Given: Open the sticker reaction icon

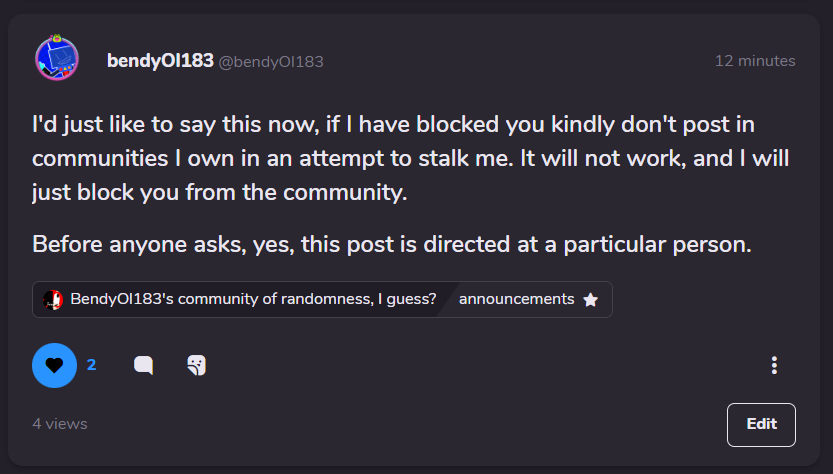Looking at the screenshot, I should click(197, 365).
